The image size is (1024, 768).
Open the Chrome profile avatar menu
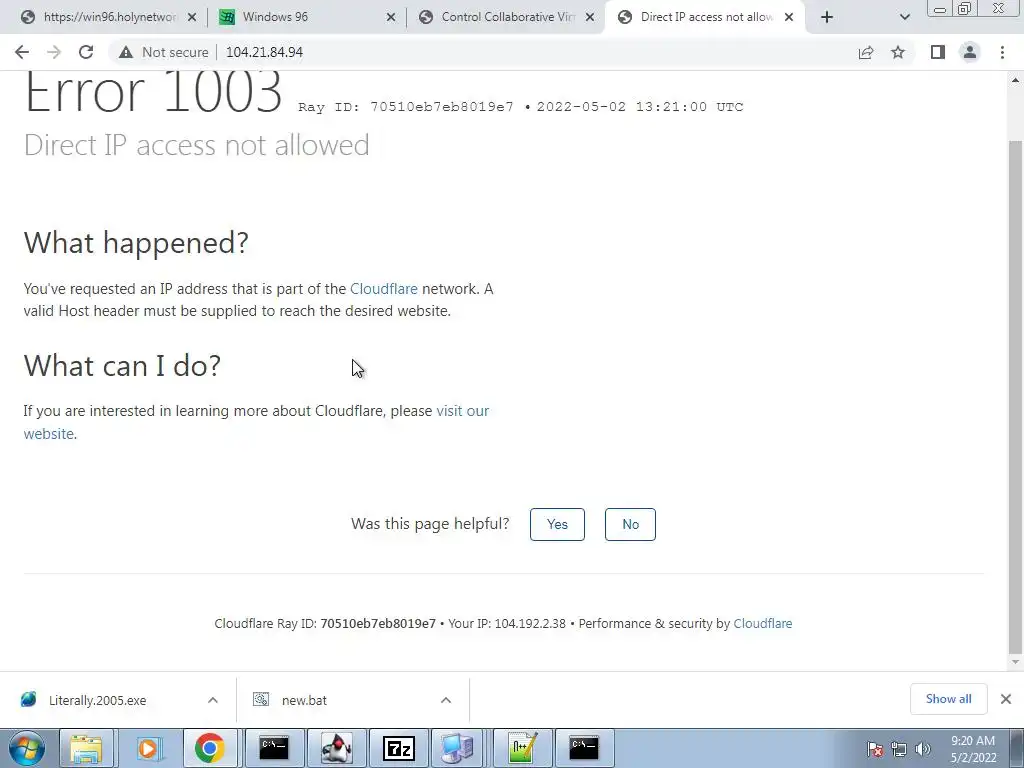coord(970,52)
